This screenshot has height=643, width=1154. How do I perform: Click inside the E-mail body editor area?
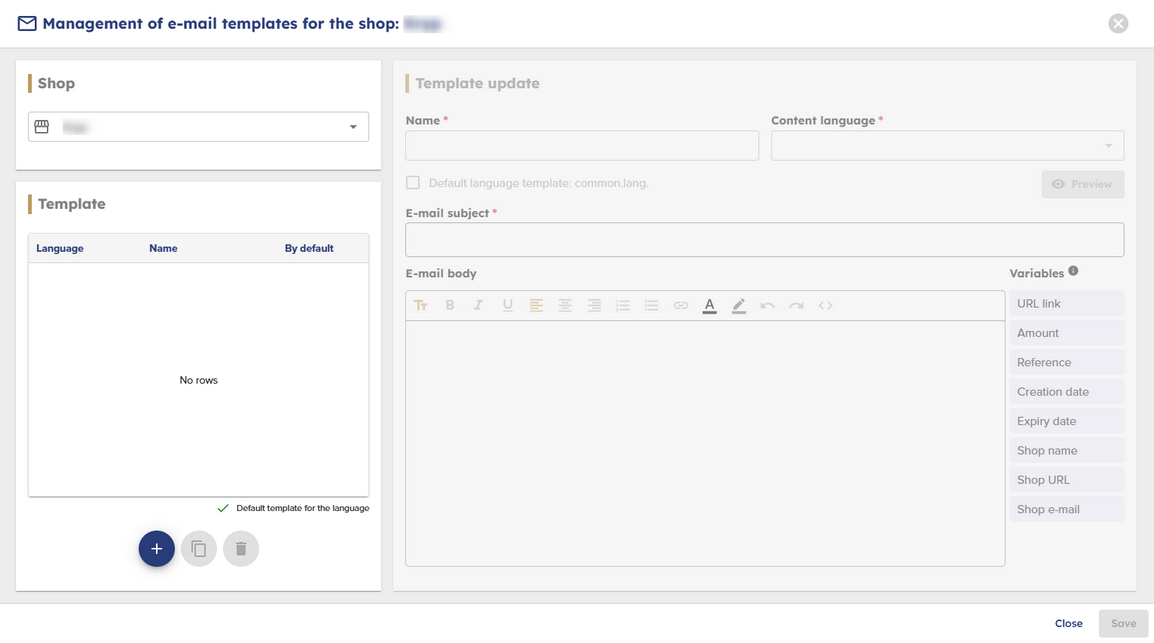pos(705,443)
